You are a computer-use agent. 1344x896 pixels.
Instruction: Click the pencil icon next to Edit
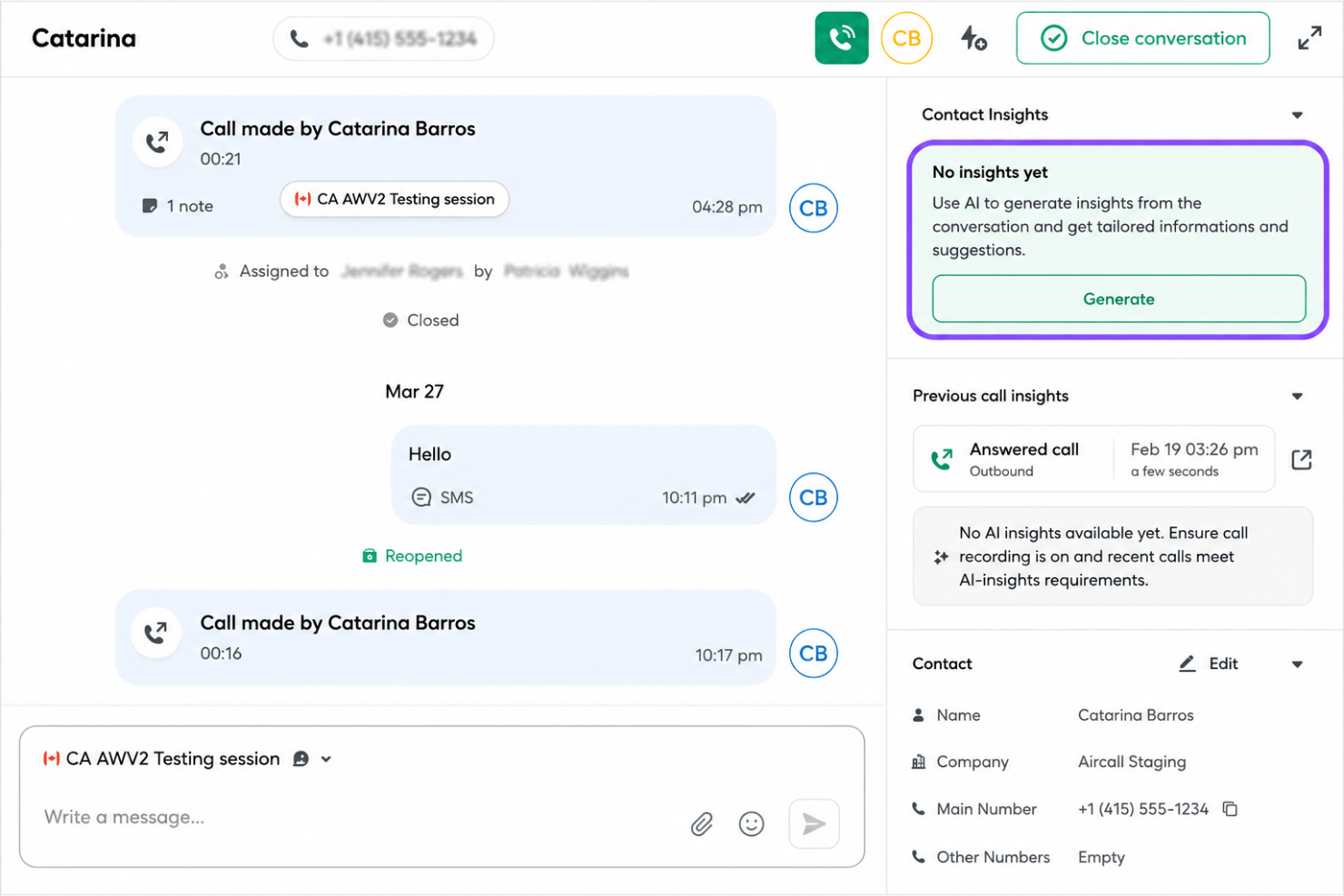point(1187,664)
